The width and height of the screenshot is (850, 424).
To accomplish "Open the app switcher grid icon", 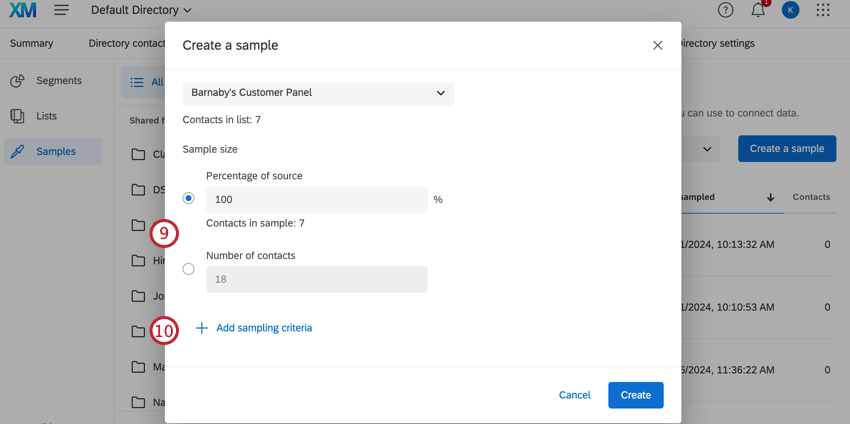I will [x=823, y=10].
